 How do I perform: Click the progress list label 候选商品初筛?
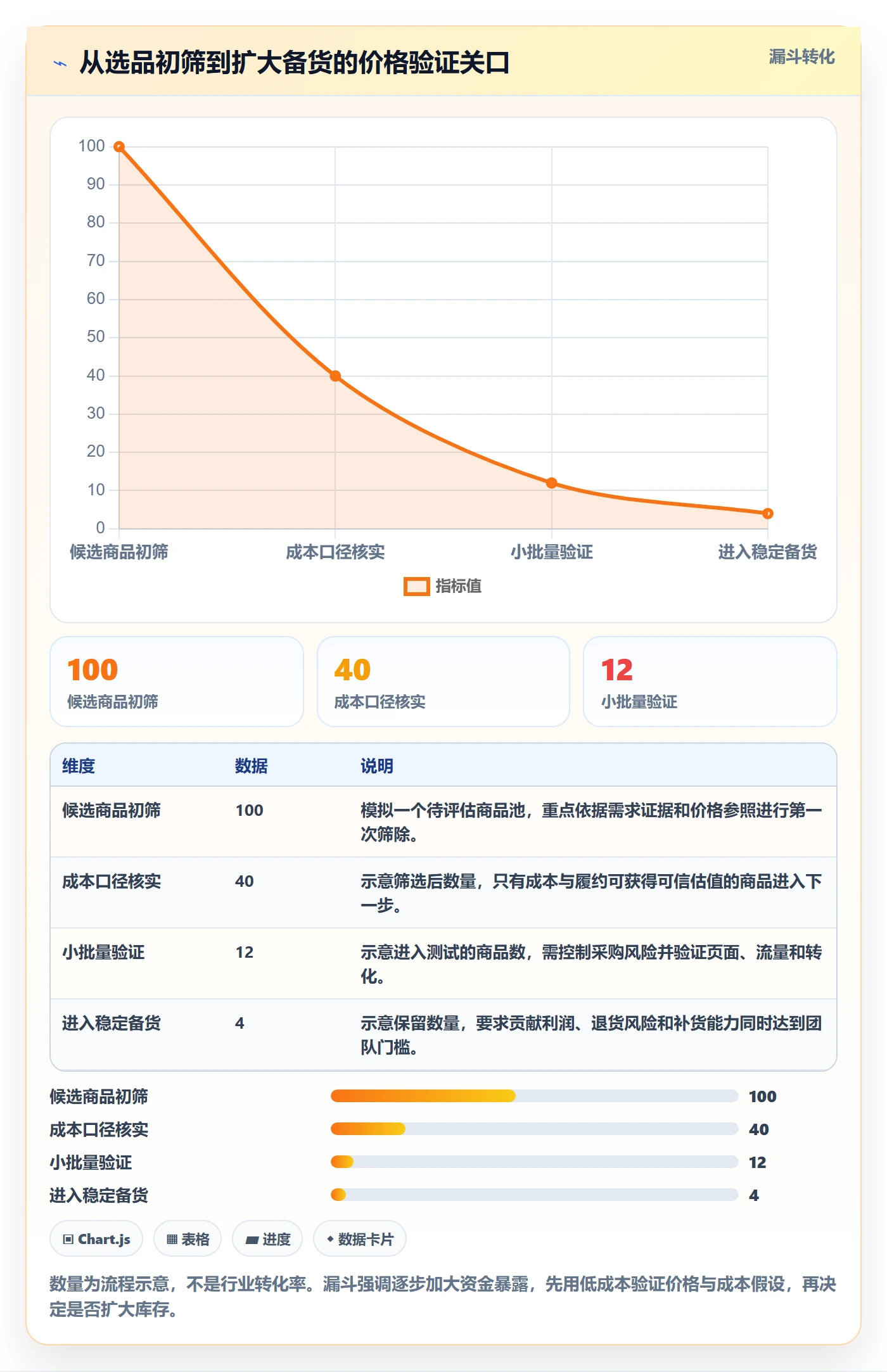99,1097
